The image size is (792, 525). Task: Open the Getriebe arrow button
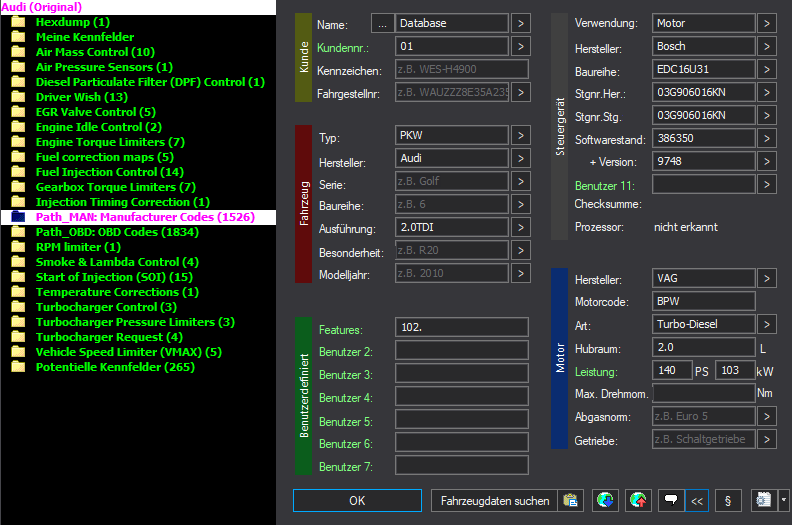coord(767,440)
